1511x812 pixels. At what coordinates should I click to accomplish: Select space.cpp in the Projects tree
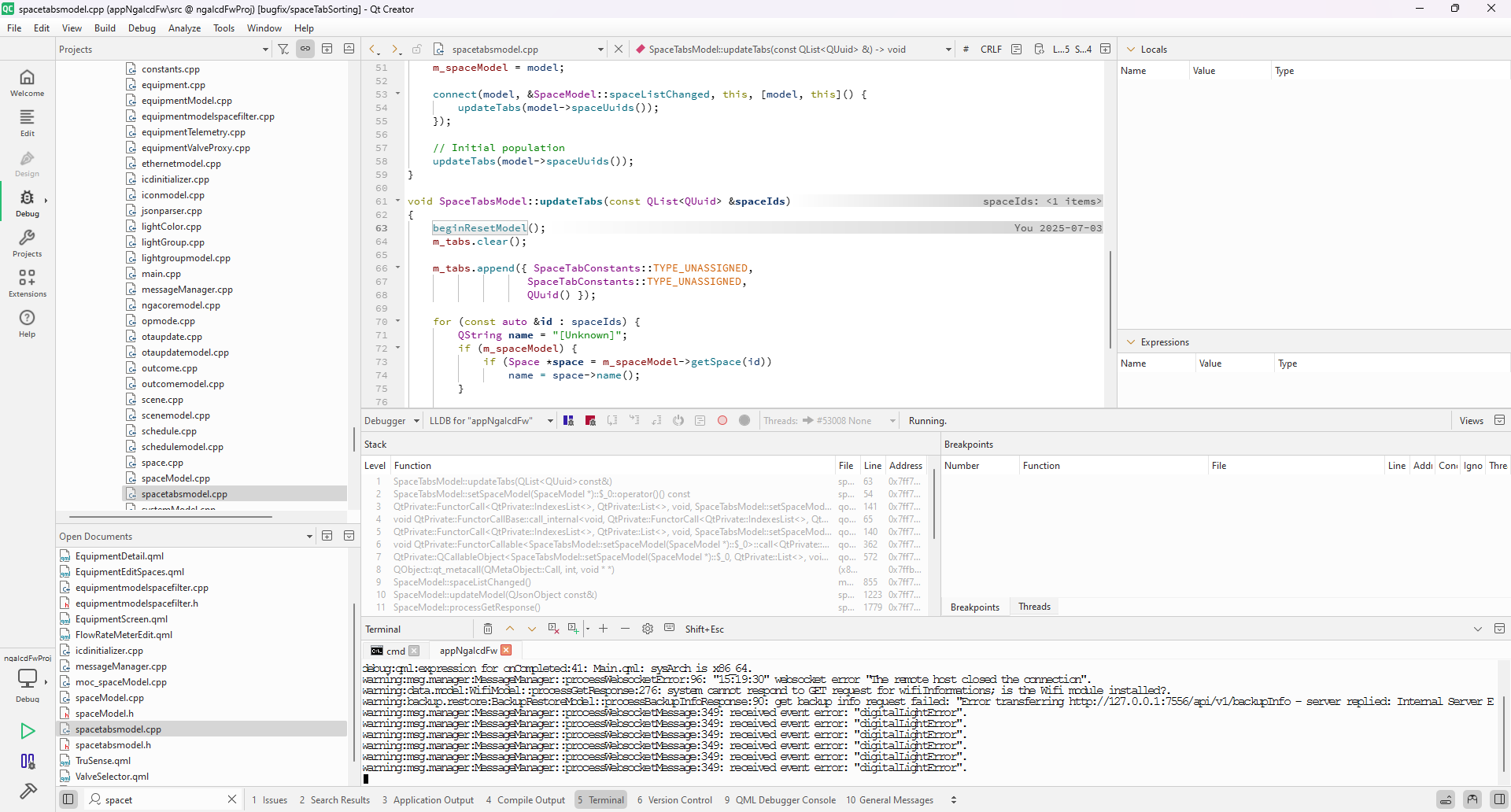click(162, 463)
